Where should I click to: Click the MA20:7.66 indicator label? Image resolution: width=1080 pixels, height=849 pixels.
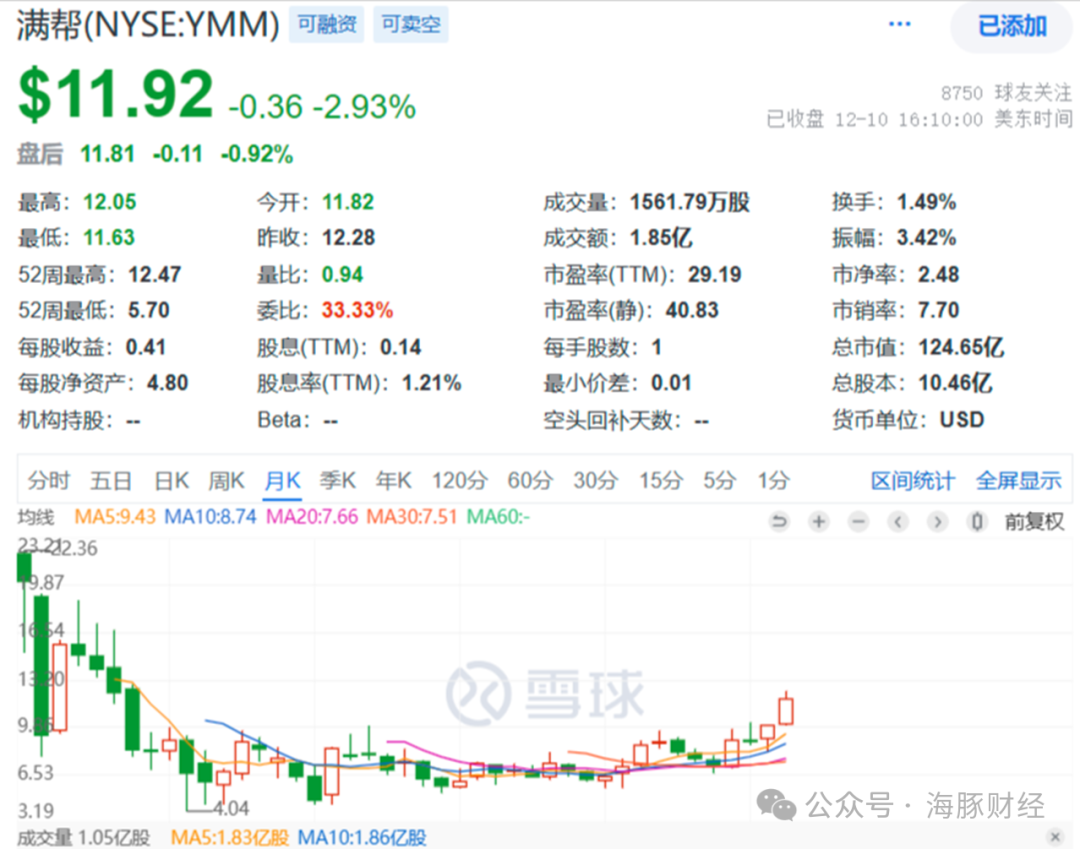point(312,516)
